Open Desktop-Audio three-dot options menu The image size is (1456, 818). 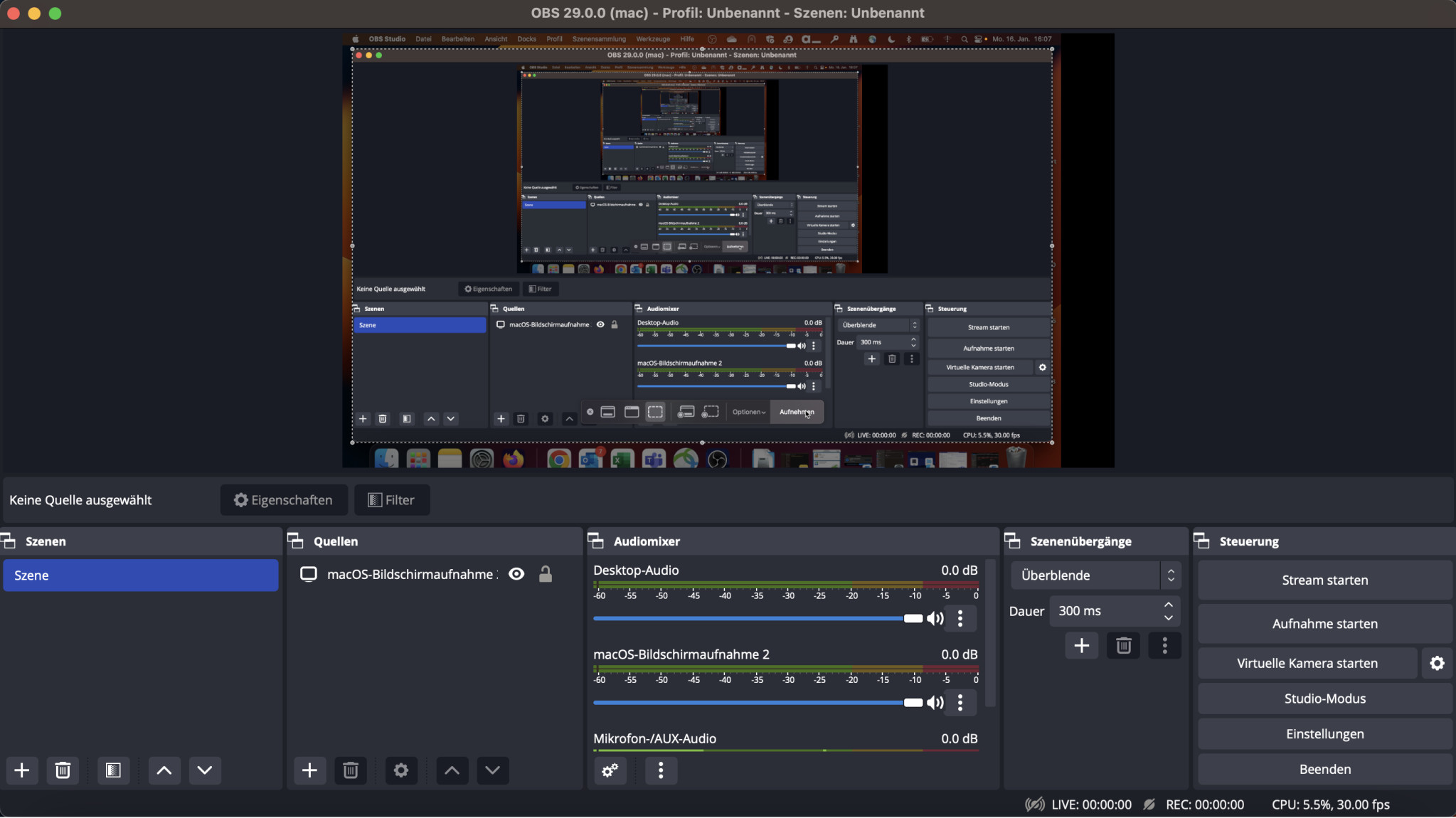pyautogui.click(x=960, y=618)
